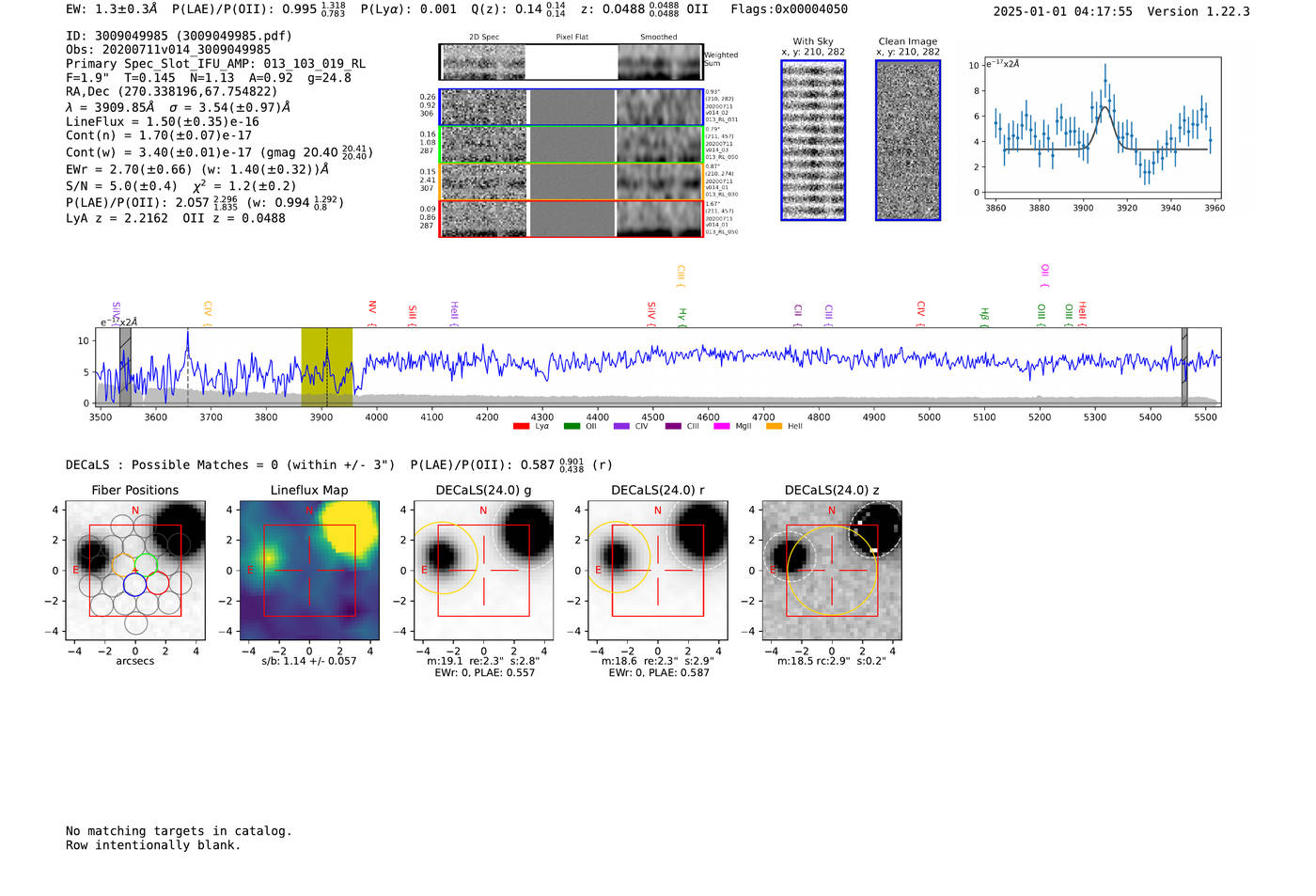The width and height of the screenshot is (1316, 896).
Task: Open the Lineflux Map image
Action: click(309, 571)
